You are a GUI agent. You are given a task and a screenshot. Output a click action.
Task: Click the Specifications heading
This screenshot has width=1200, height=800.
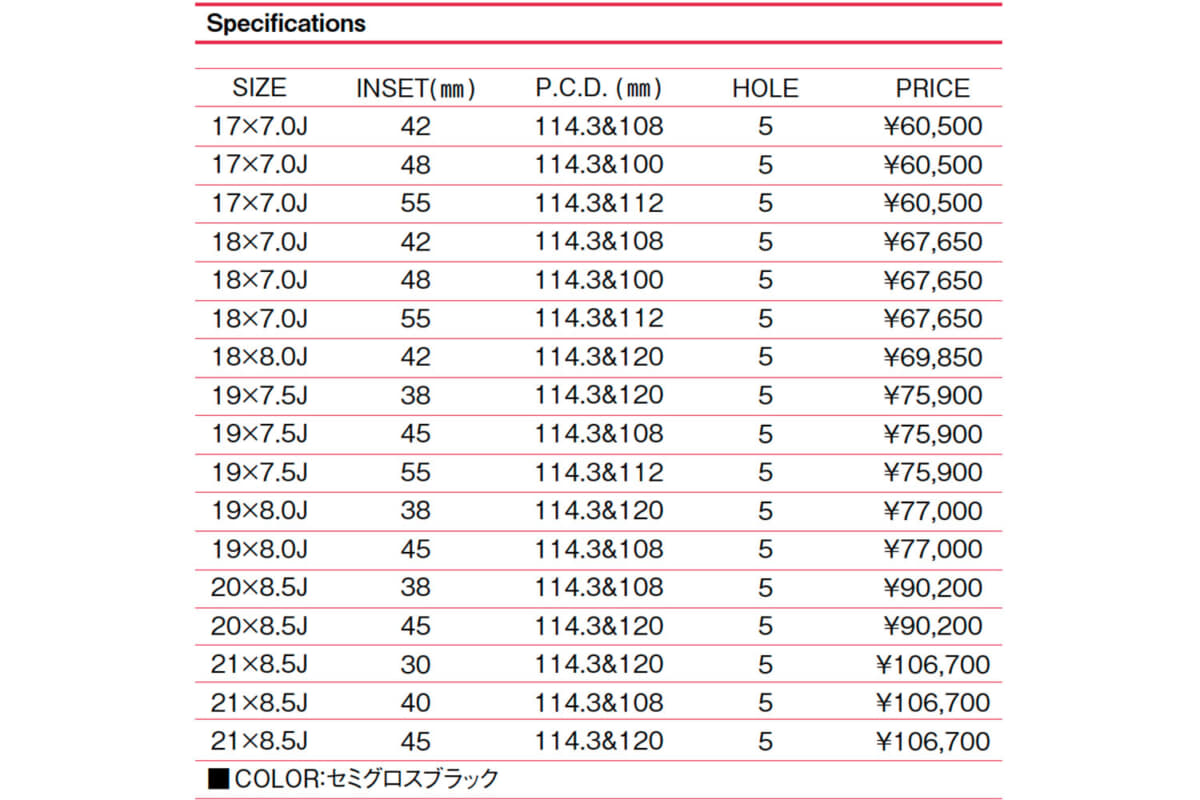(286, 23)
